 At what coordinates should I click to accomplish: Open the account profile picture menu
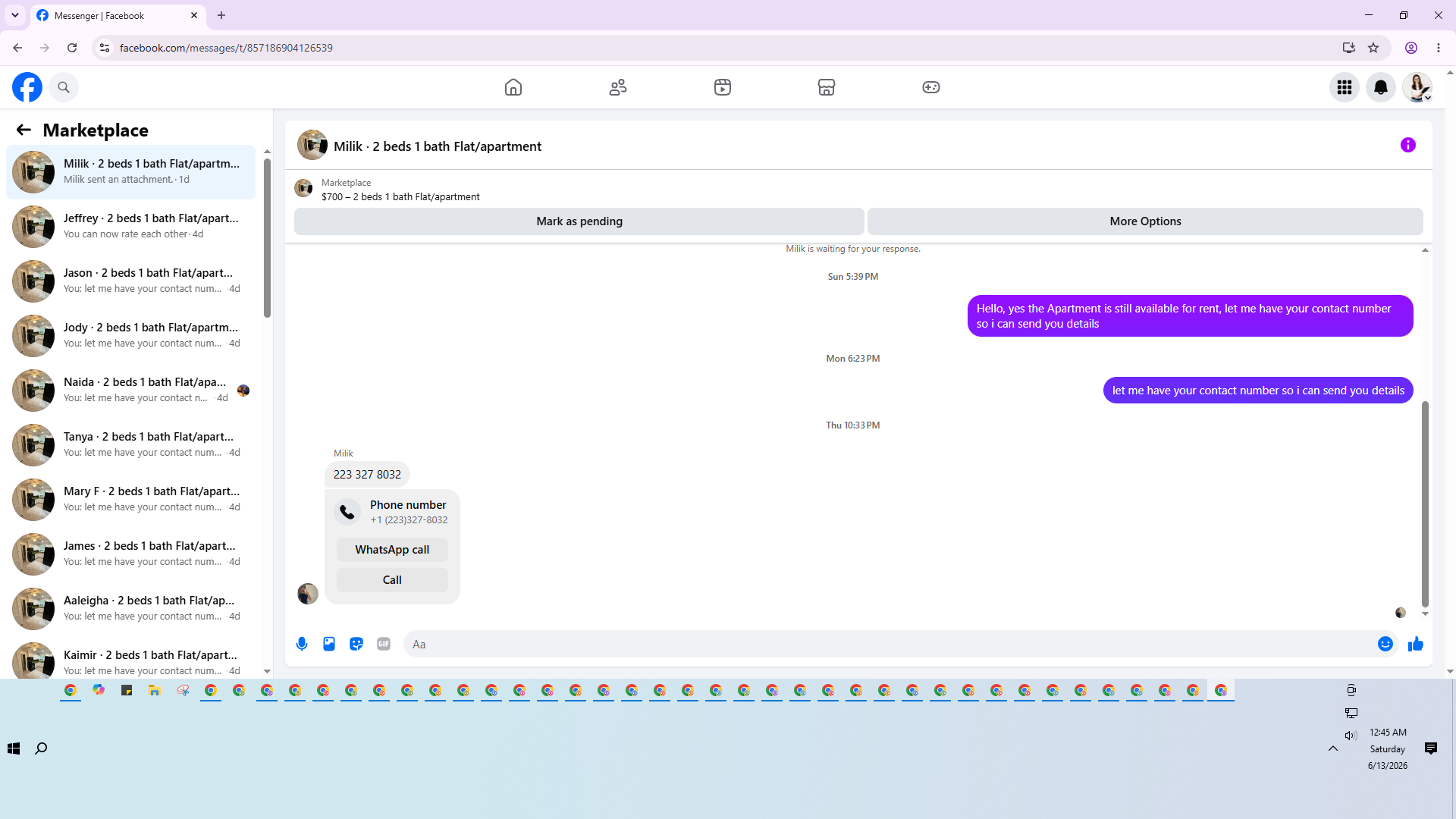point(1417,87)
